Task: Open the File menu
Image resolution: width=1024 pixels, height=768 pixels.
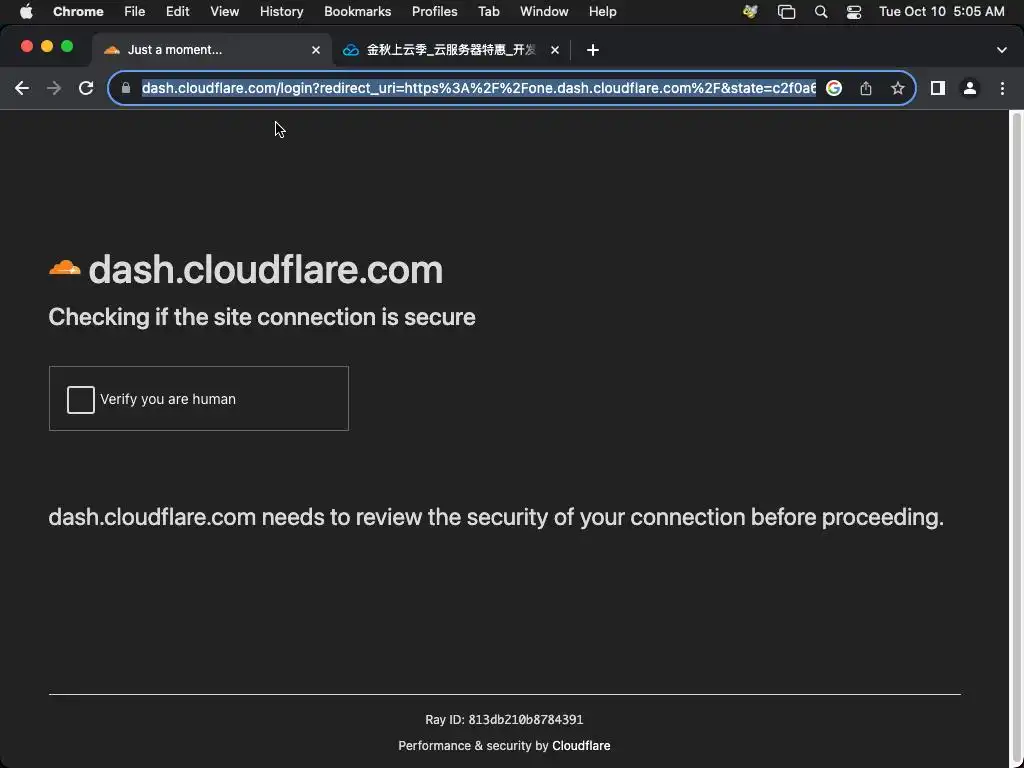Action: [135, 12]
